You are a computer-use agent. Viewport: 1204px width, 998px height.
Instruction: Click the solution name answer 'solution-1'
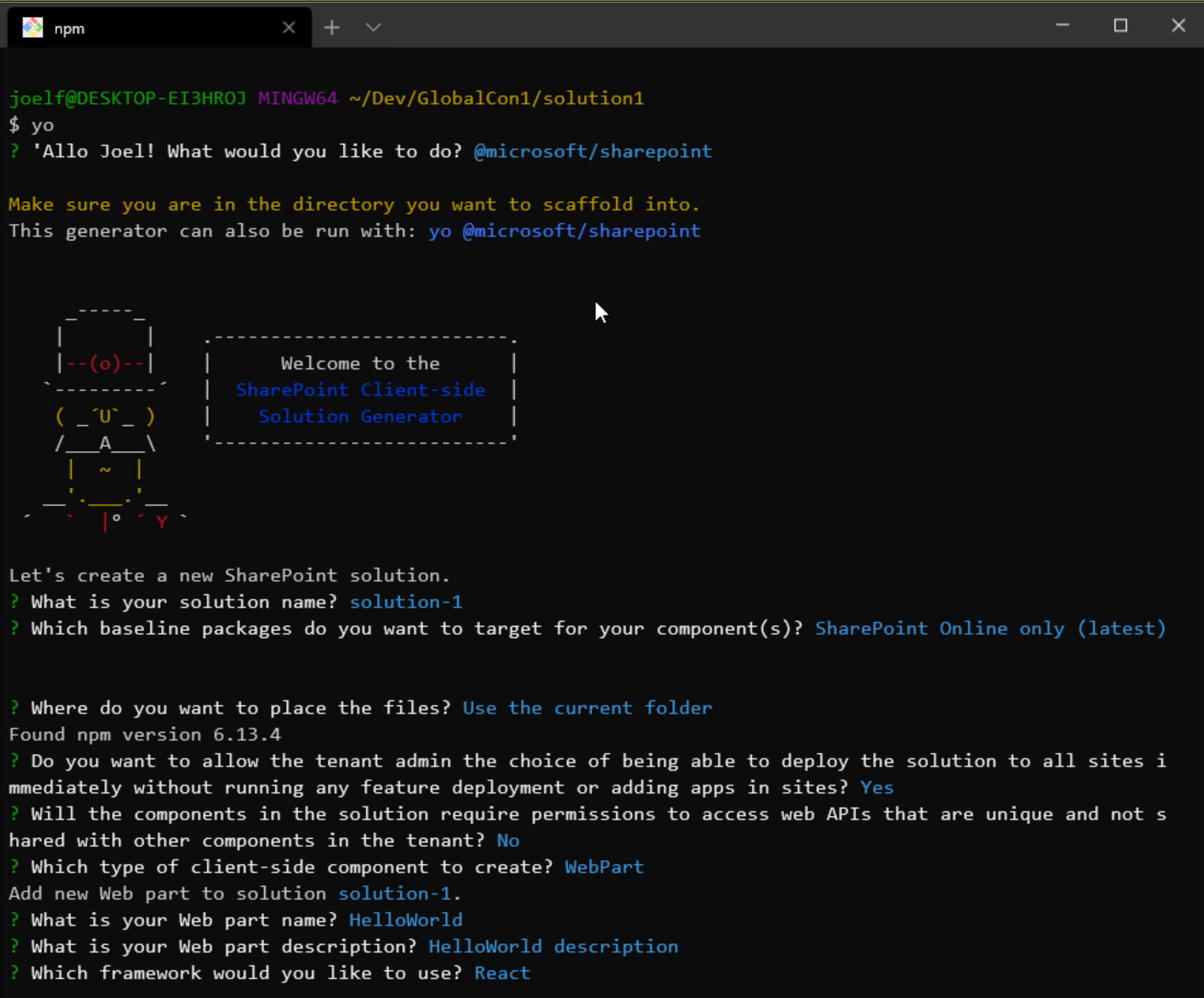coord(406,602)
